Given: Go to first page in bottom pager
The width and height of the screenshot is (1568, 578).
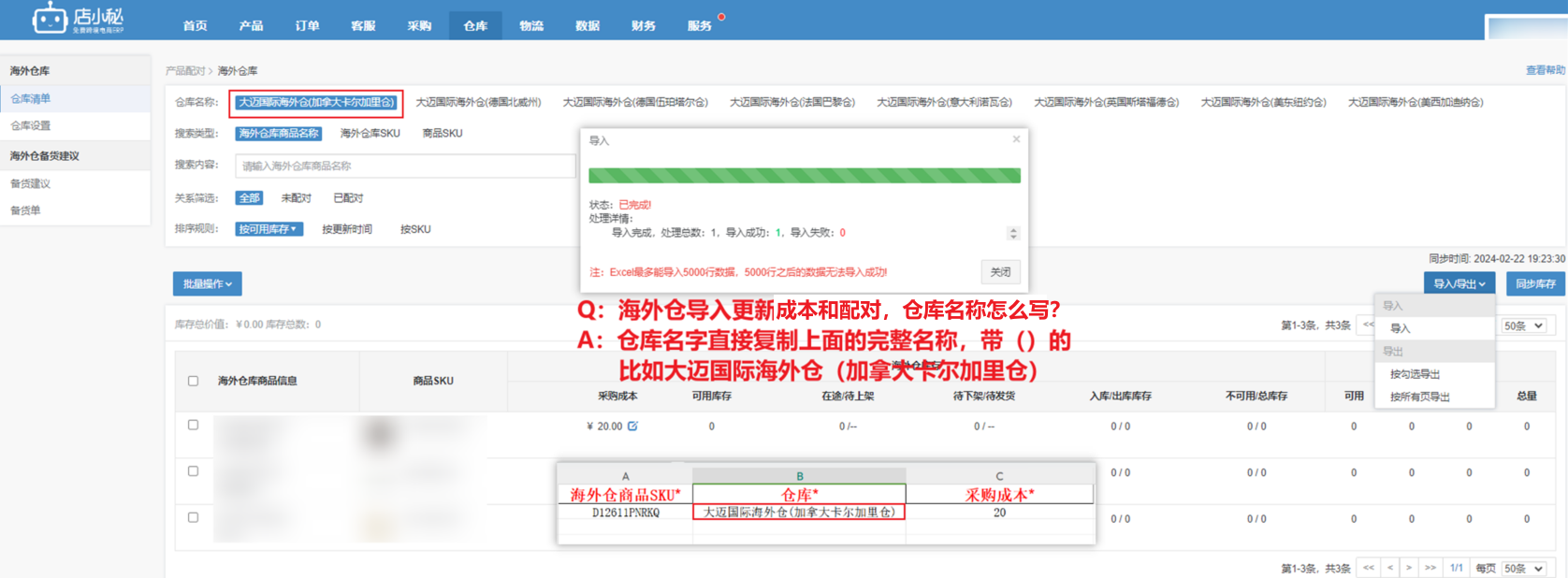Looking at the screenshot, I should (1369, 568).
